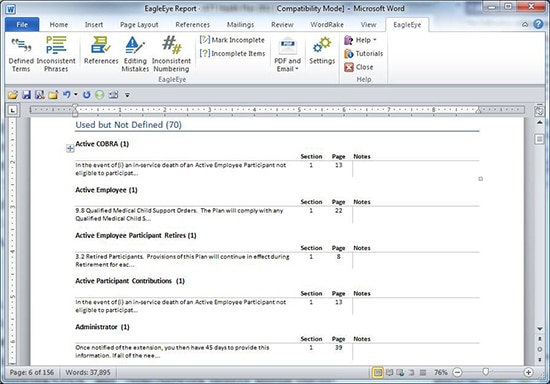Save the document via floppy icon
The image size is (550, 384).
click(x=26, y=95)
